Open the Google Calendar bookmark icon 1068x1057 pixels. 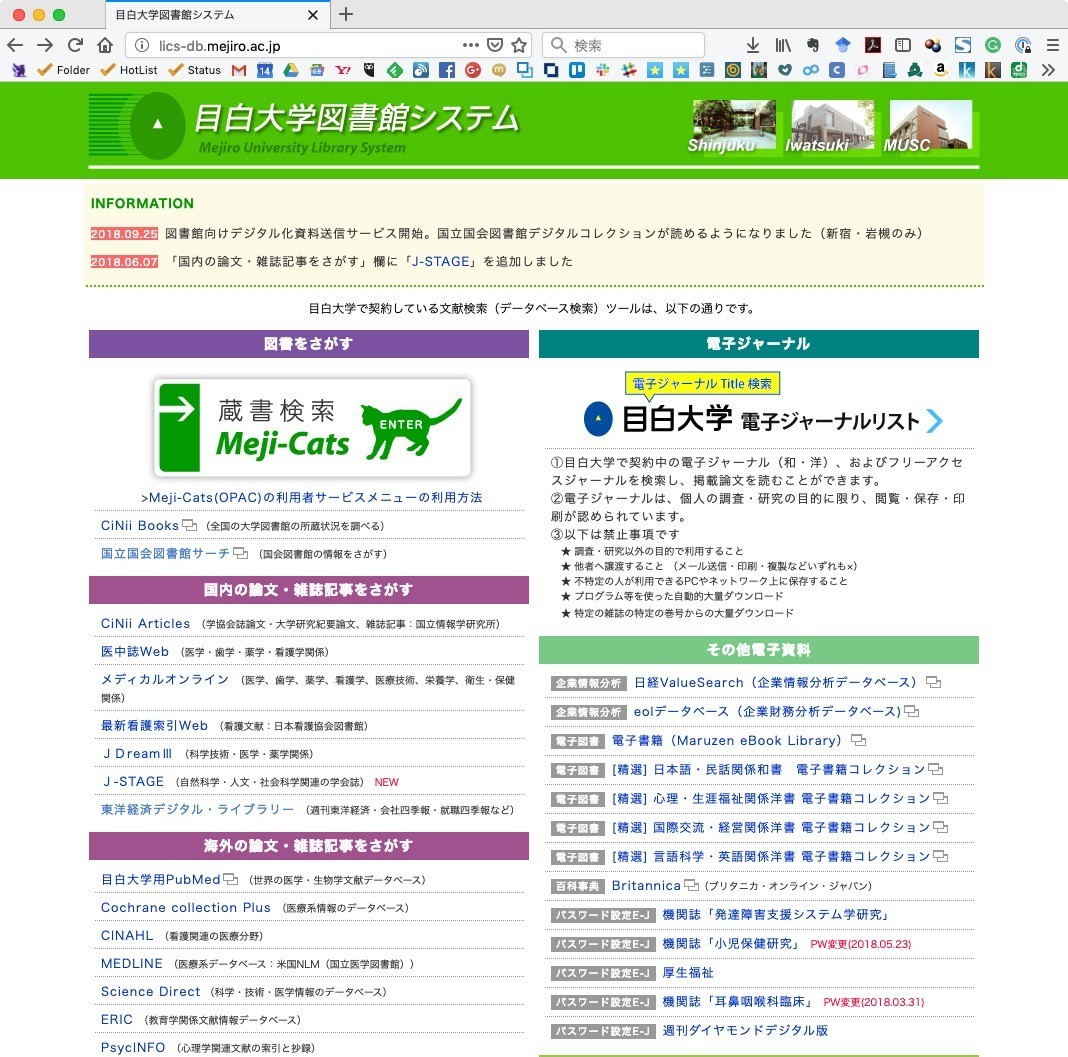[264, 69]
